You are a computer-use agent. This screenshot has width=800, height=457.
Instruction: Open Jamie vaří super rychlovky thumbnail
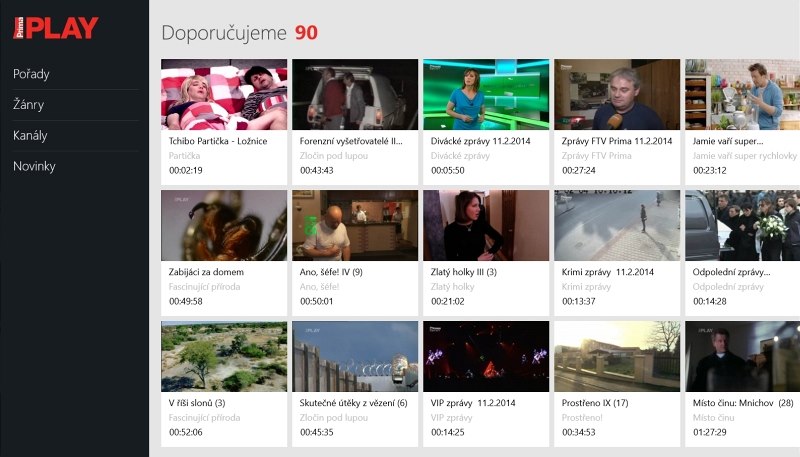point(741,94)
